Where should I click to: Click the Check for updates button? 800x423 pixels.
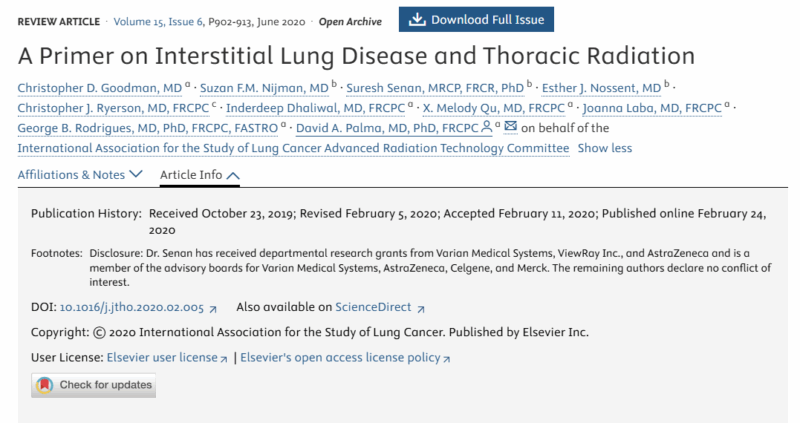click(93, 385)
